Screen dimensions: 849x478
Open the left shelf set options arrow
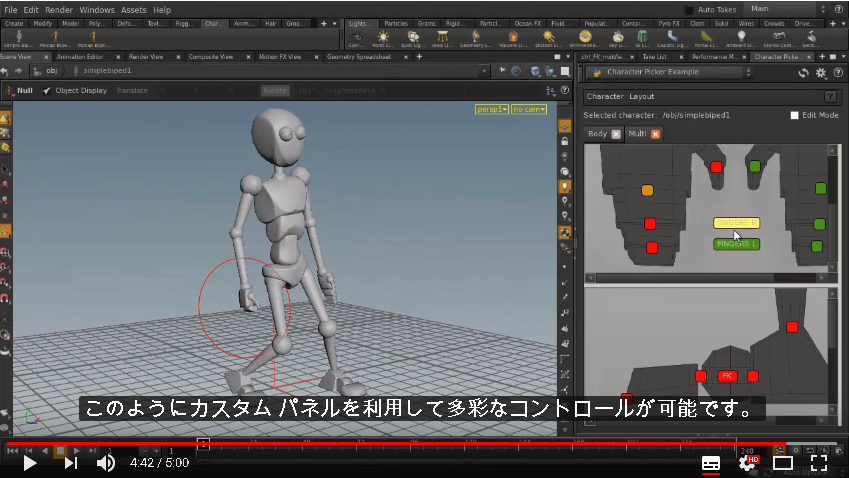334,23
